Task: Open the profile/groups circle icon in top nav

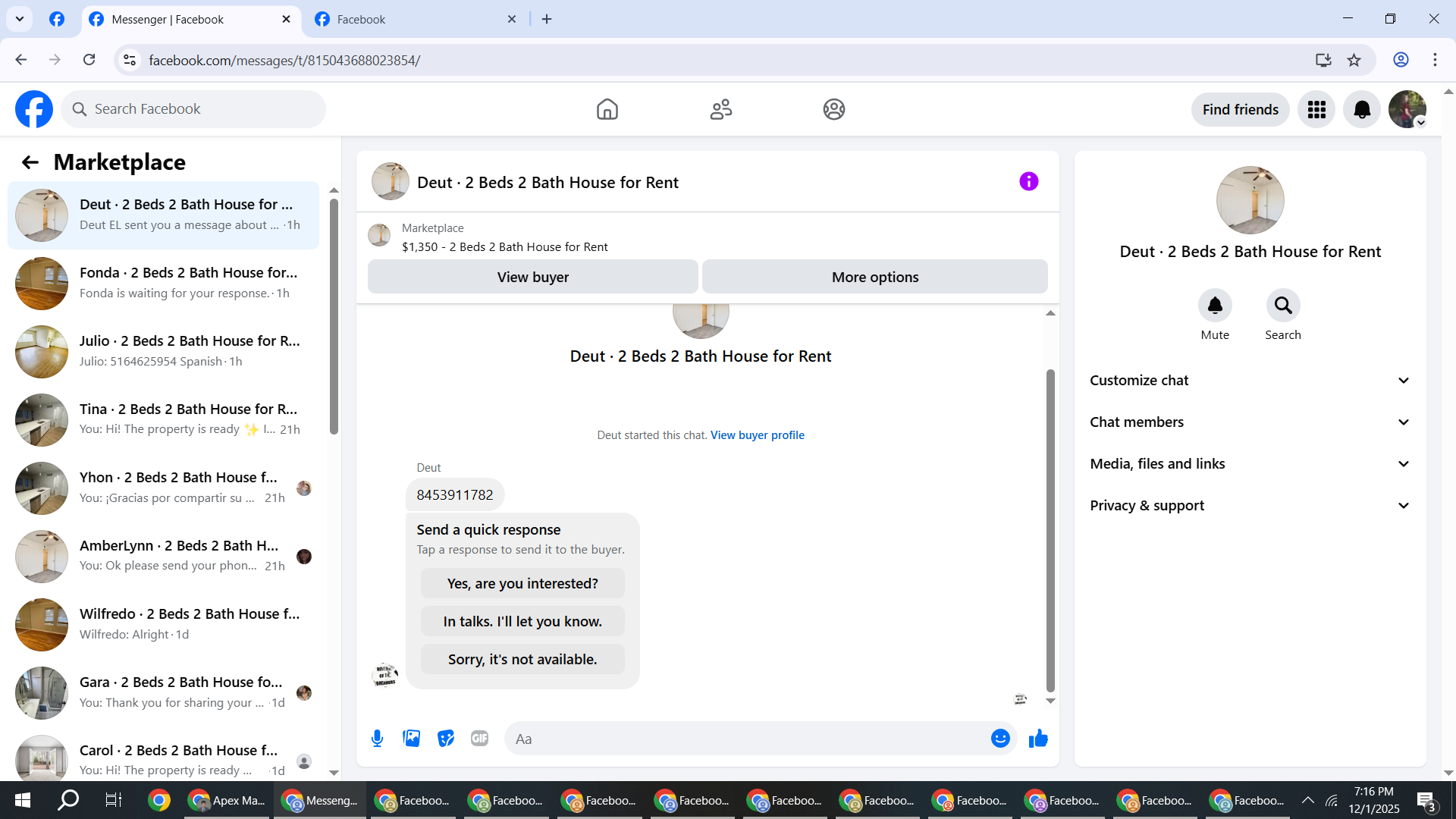Action: tap(833, 109)
